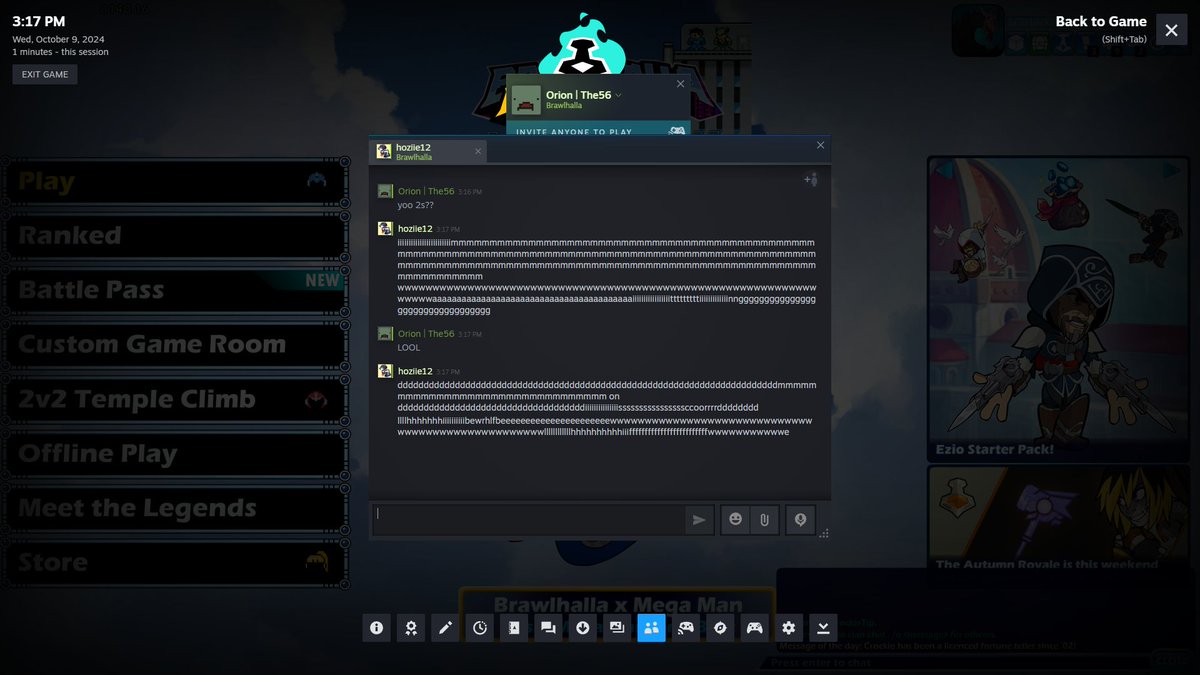1200x675 pixels.
Task: Open Custom Game Room in Brawlhalla menu
Action: [x=177, y=344]
